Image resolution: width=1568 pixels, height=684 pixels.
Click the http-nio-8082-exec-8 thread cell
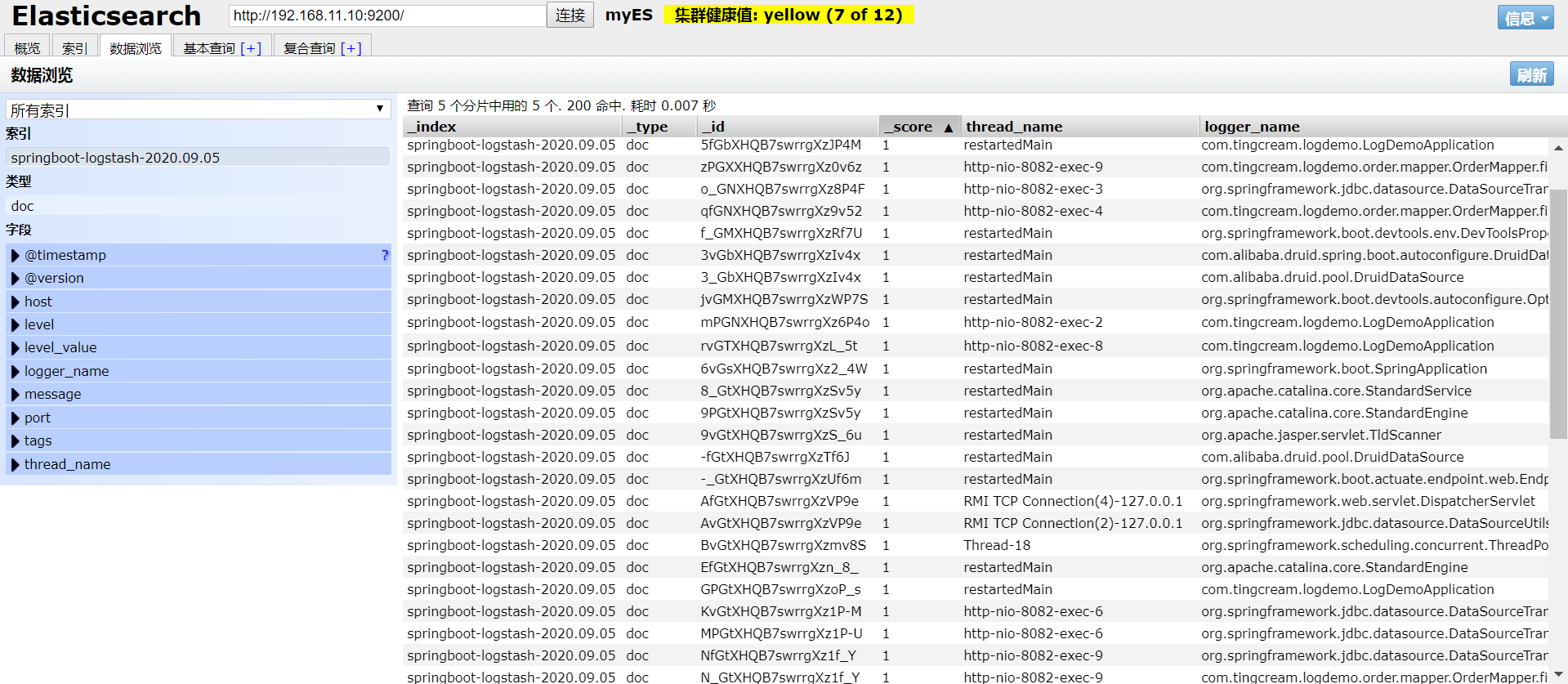[1033, 346]
